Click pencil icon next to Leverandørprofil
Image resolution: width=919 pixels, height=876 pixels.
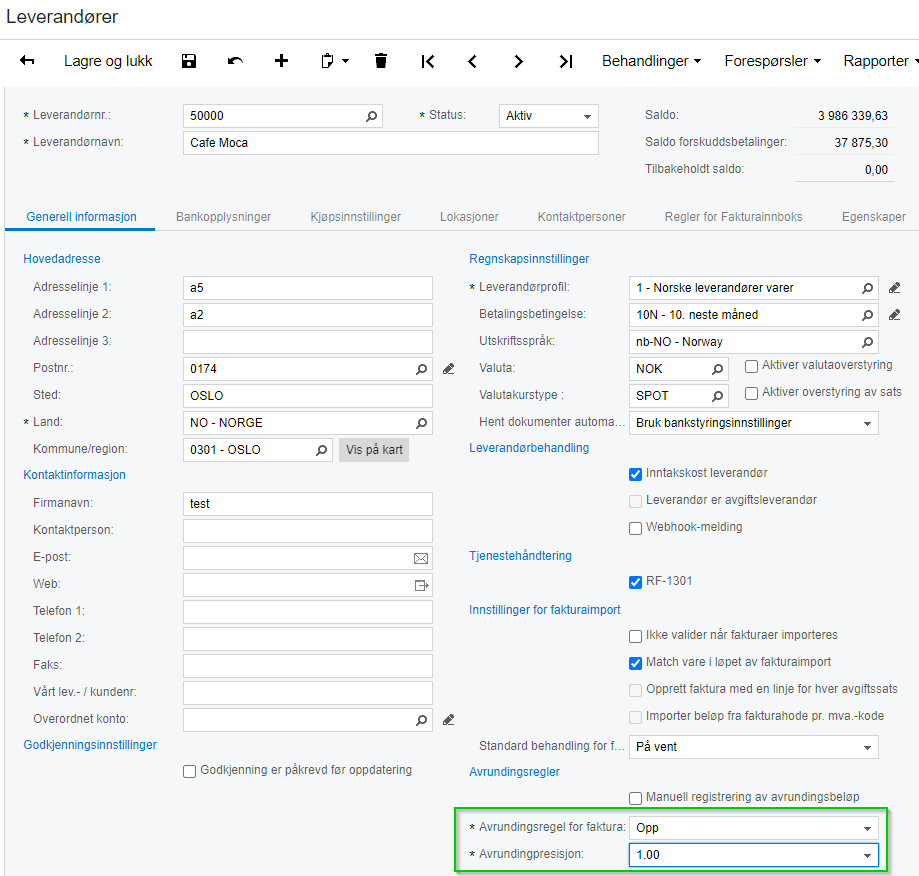(895, 288)
